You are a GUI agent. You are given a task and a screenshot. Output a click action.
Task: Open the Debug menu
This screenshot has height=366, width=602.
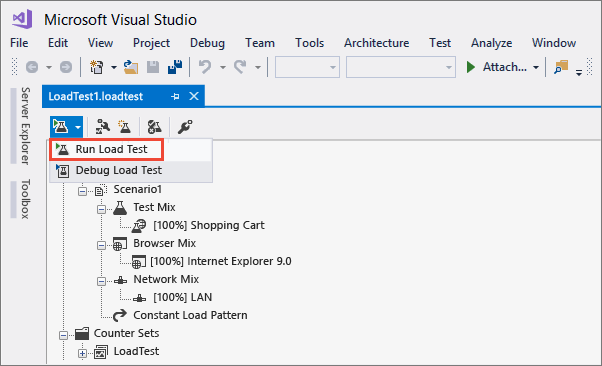coord(207,43)
